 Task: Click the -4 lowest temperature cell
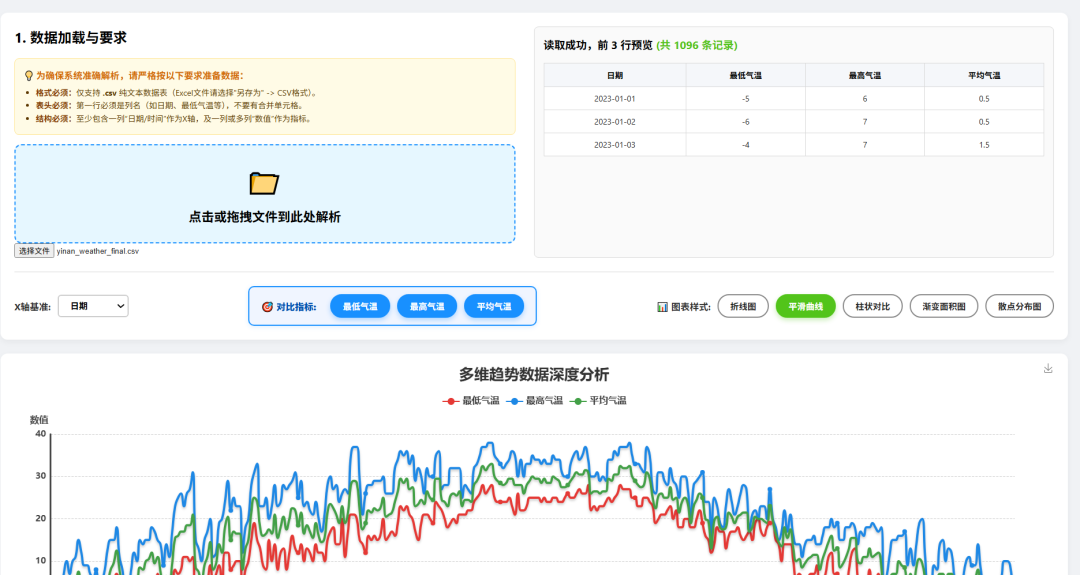(746, 145)
